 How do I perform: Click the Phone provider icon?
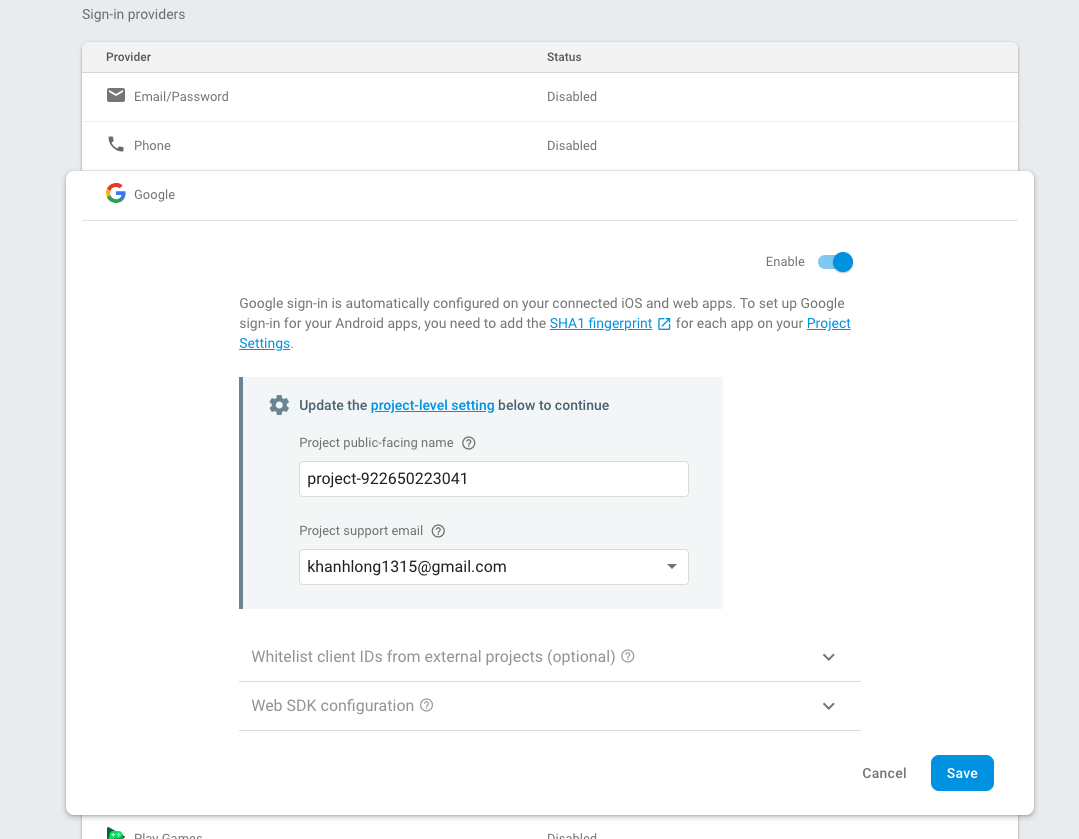pyautogui.click(x=116, y=145)
